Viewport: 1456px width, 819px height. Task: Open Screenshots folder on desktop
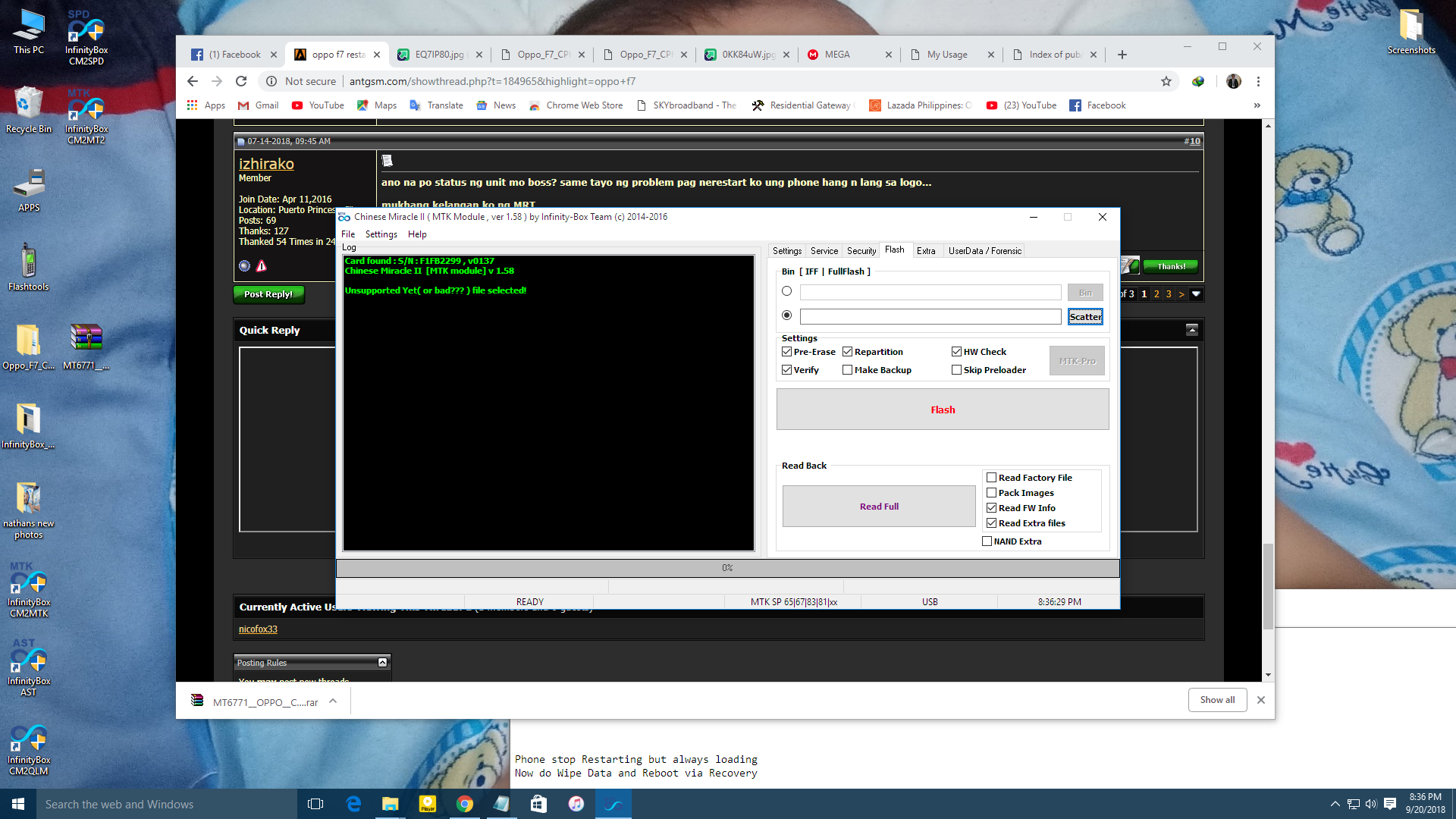(1411, 32)
